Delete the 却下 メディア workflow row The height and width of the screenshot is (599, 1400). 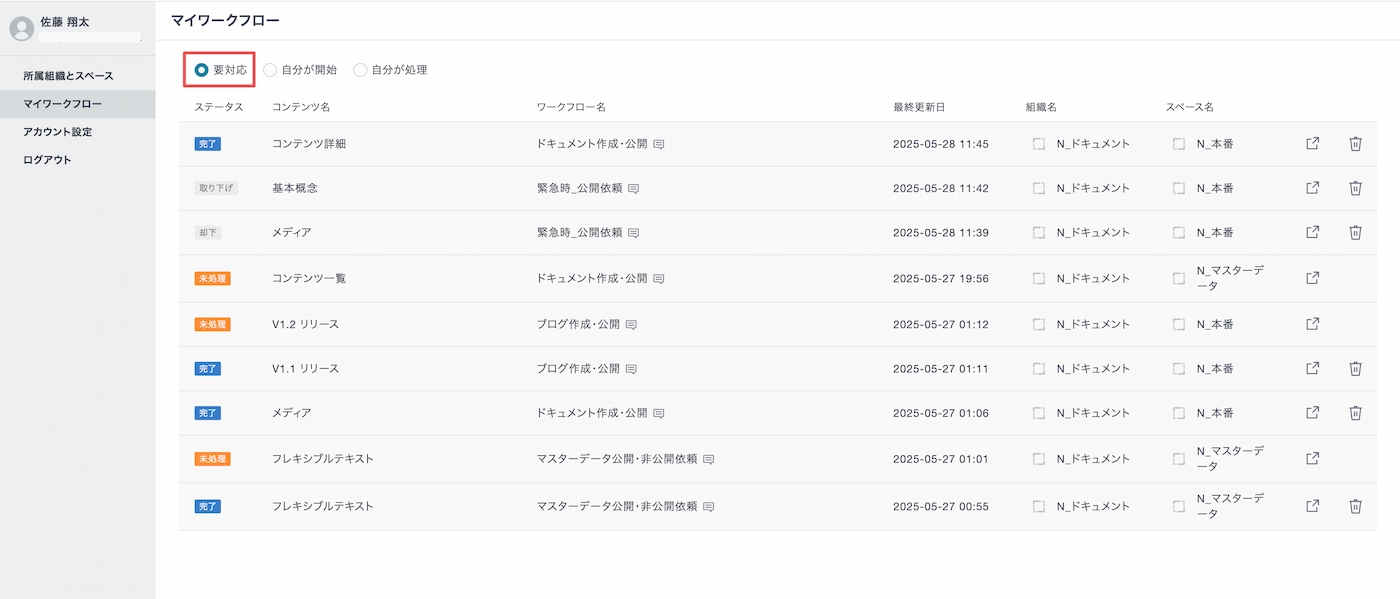click(x=1355, y=232)
